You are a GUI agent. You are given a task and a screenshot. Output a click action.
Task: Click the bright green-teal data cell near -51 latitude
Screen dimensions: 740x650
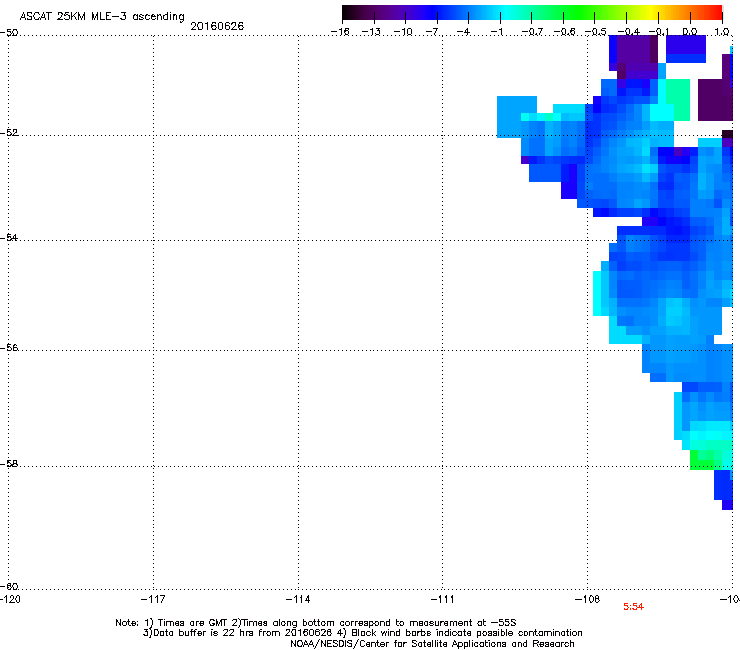click(x=678, y=100)
